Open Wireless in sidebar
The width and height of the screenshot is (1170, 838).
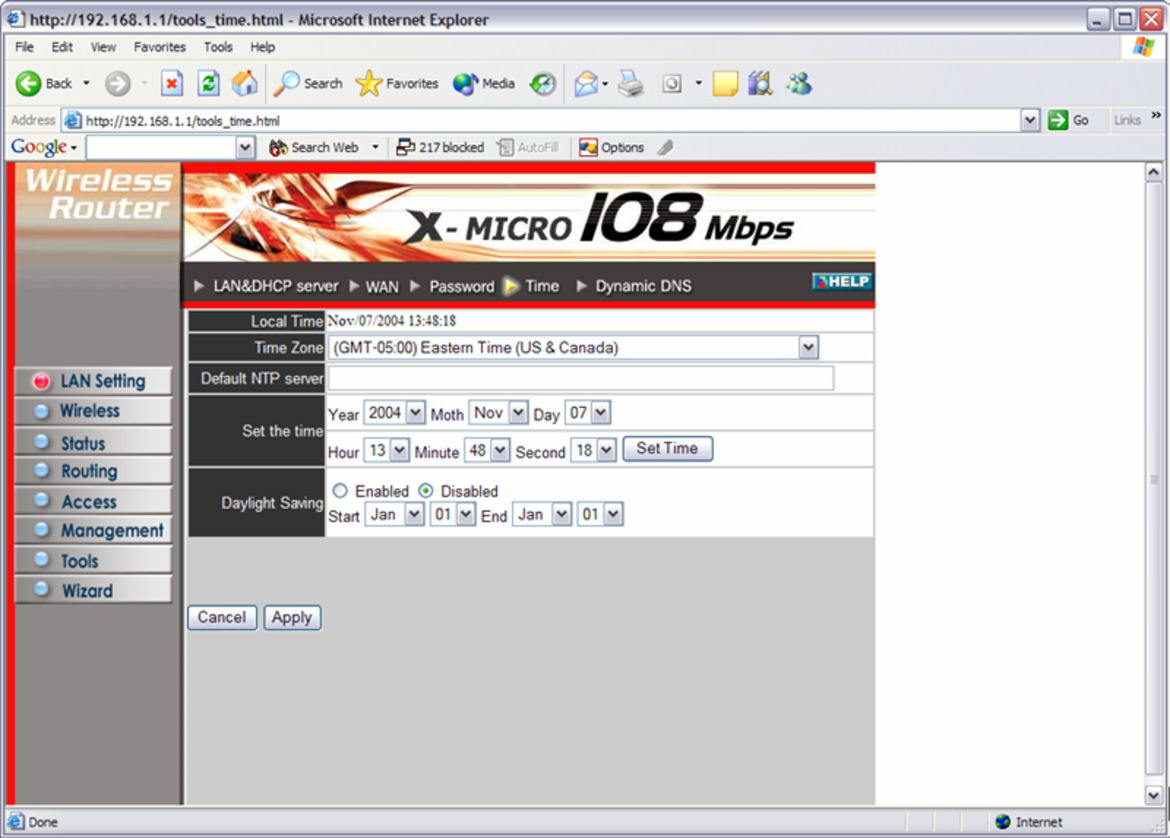click(x=93, y=411)
